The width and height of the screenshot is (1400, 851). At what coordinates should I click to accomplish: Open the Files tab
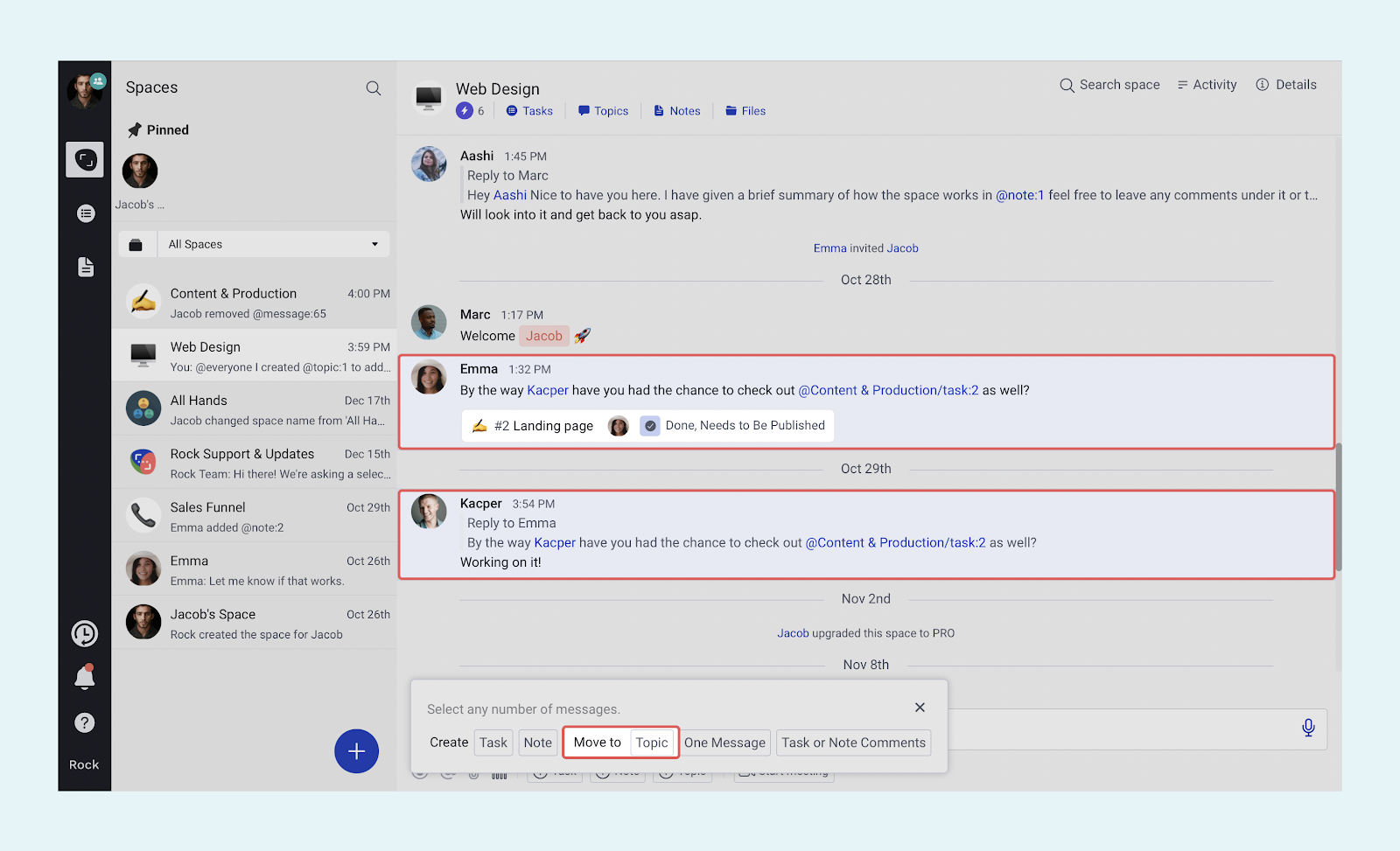(745, 111)
